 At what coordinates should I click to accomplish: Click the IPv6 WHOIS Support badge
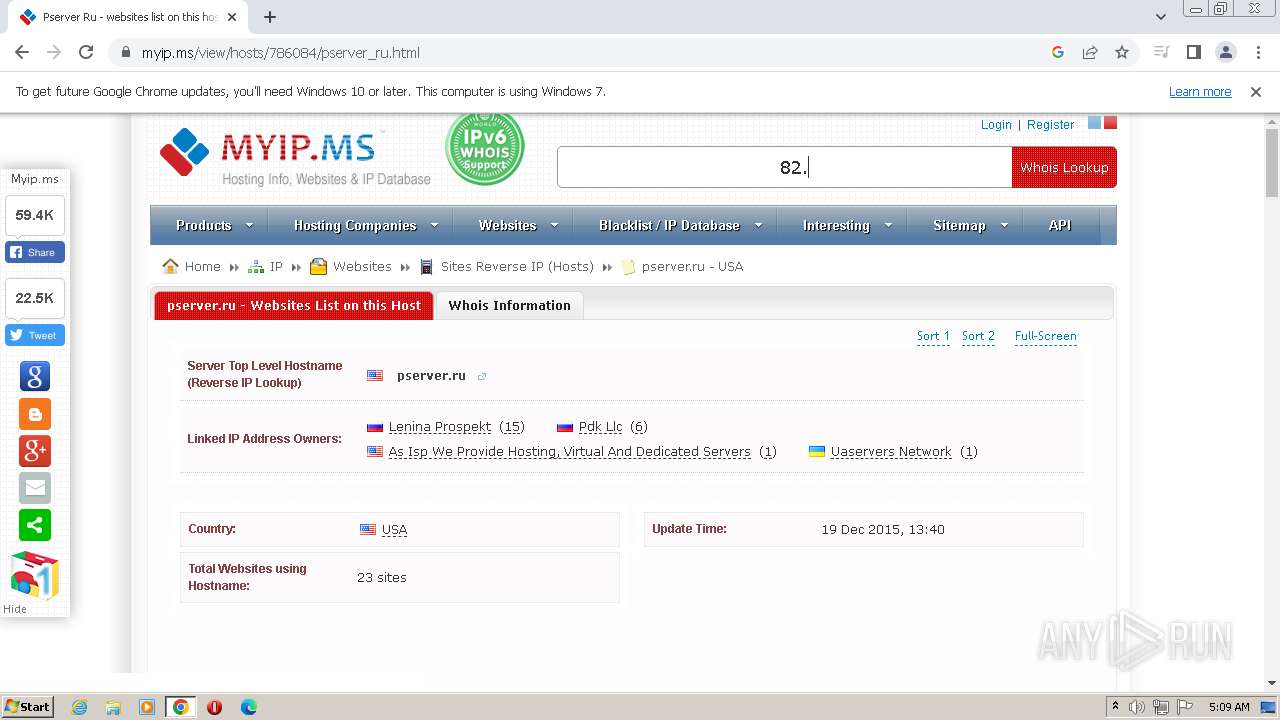click(485, 149)
